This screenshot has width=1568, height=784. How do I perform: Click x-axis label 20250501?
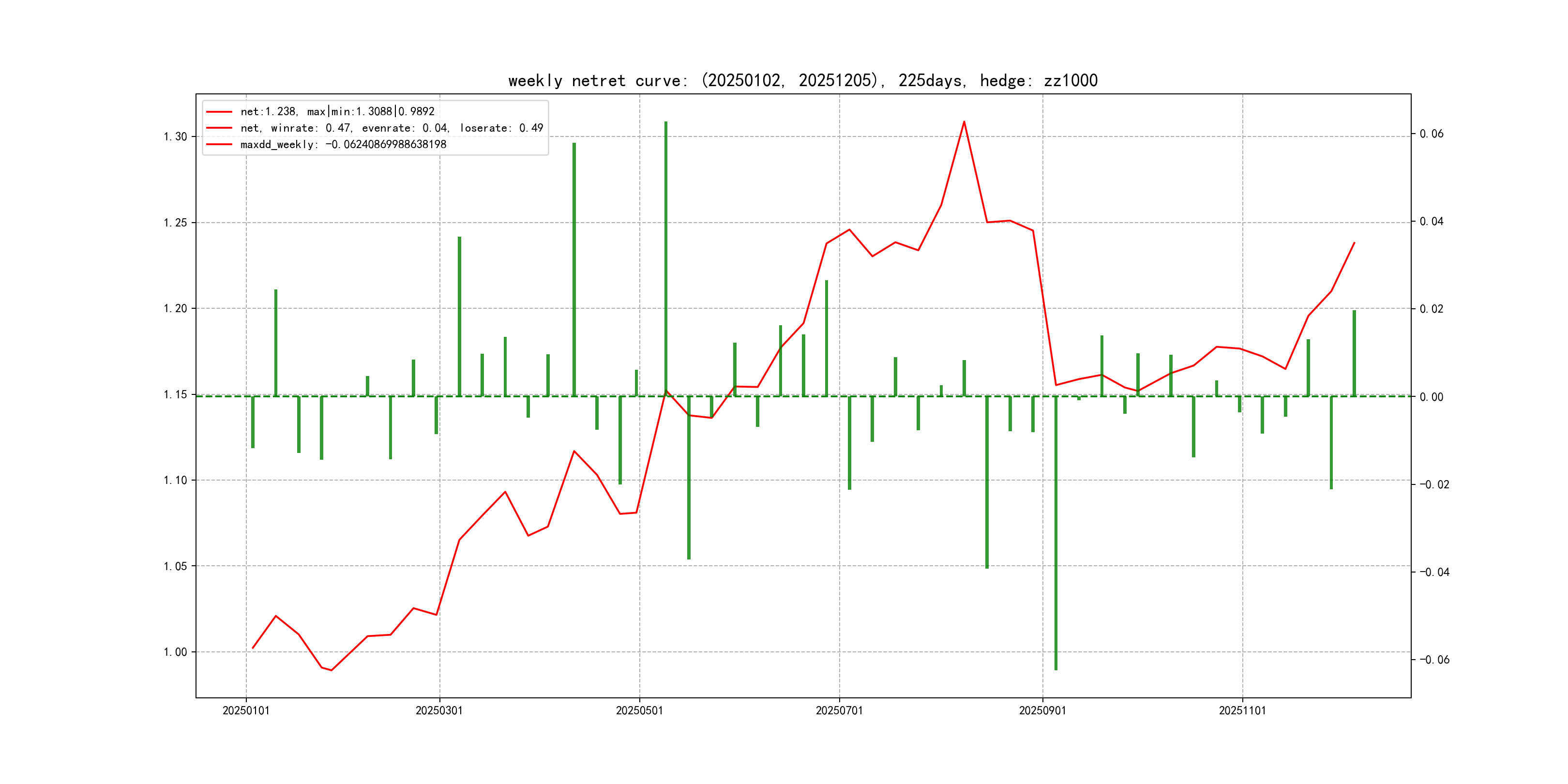[x=639, y=710]
